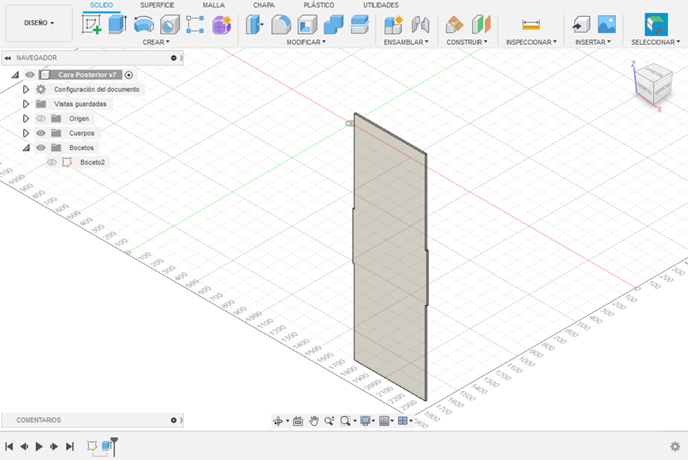Select the Combine tool
The image size is (688, 460).
click(333, 24)
